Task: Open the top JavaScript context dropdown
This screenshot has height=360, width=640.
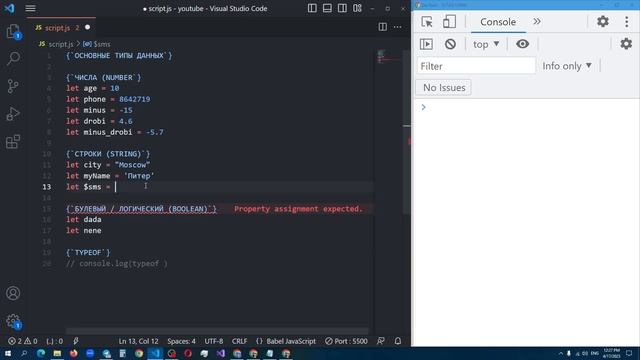Action: click(486, 44)
